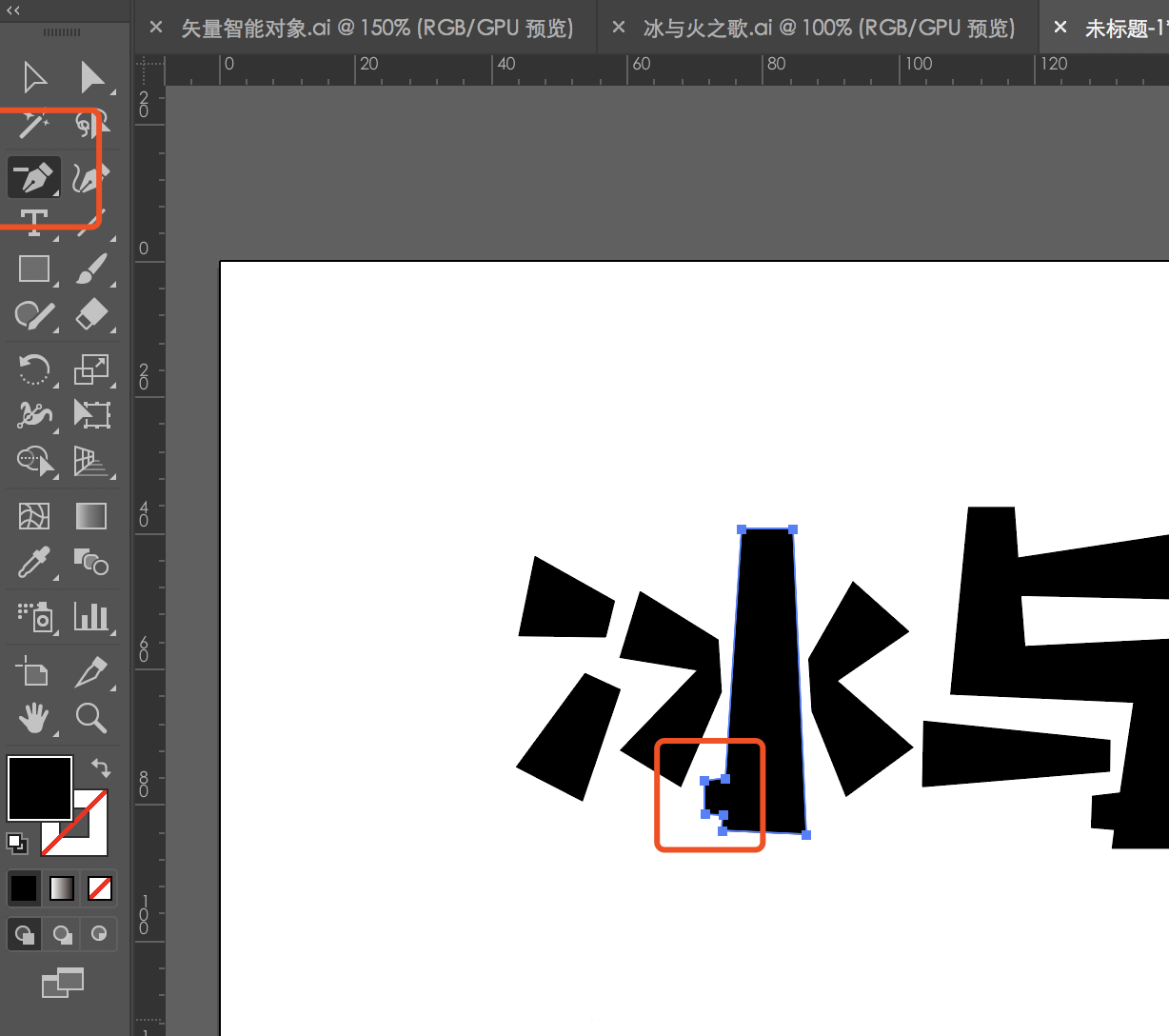1169x1036 pixels.
Task: Choose the Magic Wand tool
Action: tap(34, 124)
